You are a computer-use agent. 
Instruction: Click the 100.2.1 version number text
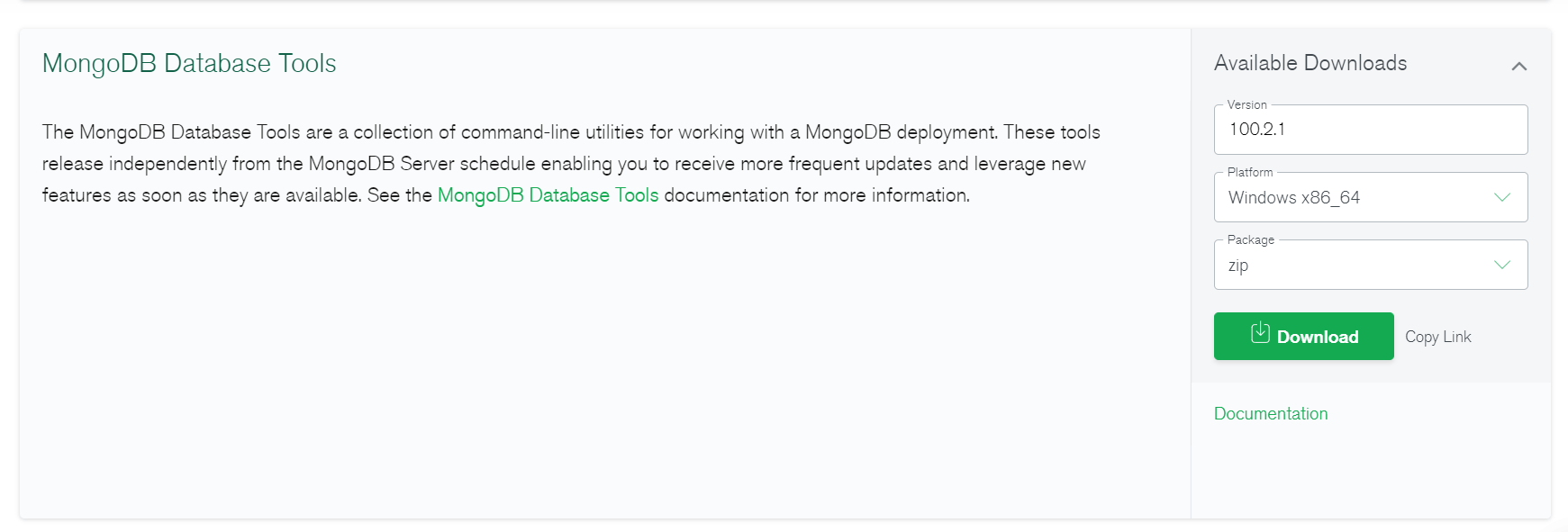(x=1256, y=130)
